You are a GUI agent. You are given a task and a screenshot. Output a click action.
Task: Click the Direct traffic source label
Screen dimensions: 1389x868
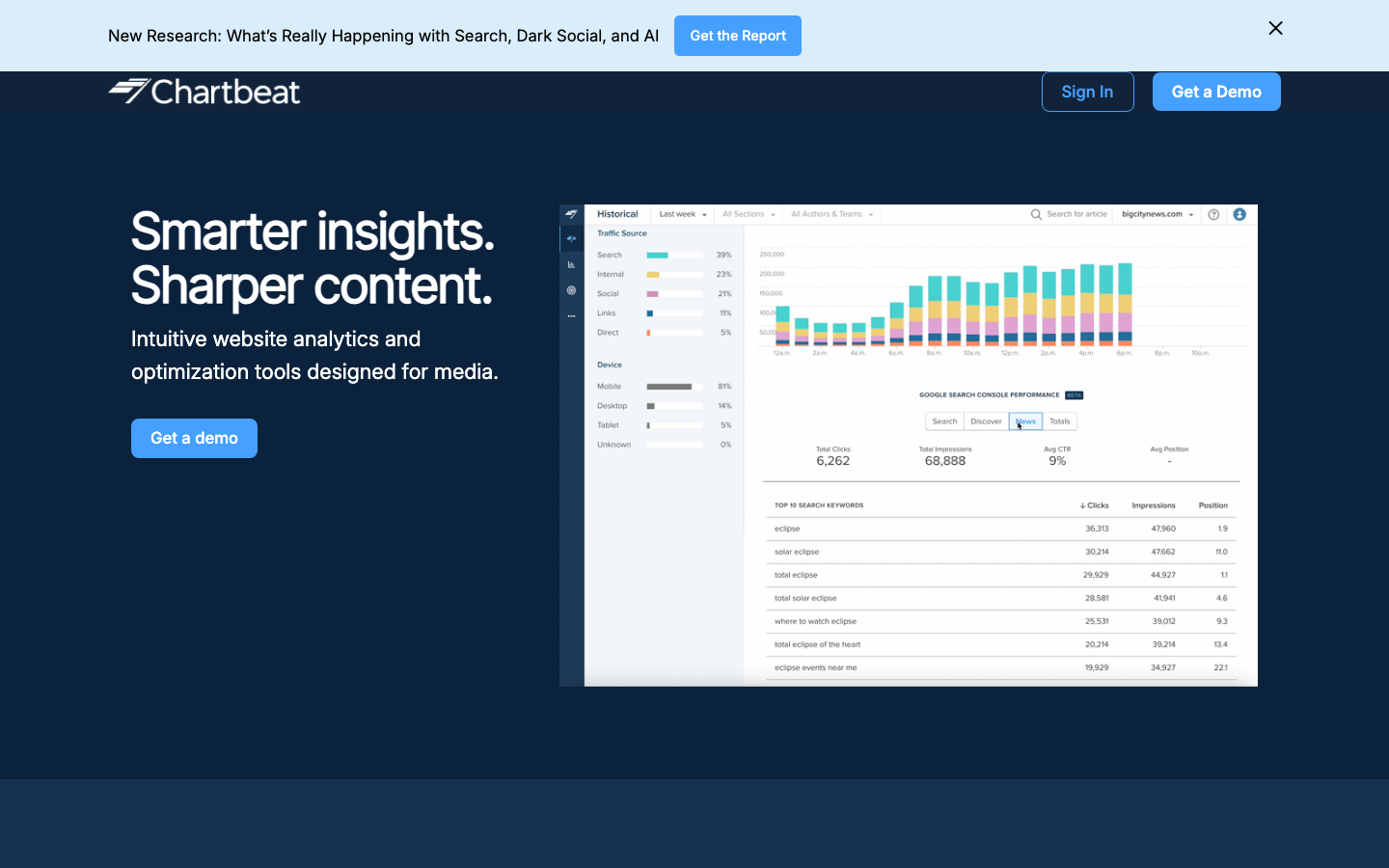pyautogui.click(x=608, y=333)
